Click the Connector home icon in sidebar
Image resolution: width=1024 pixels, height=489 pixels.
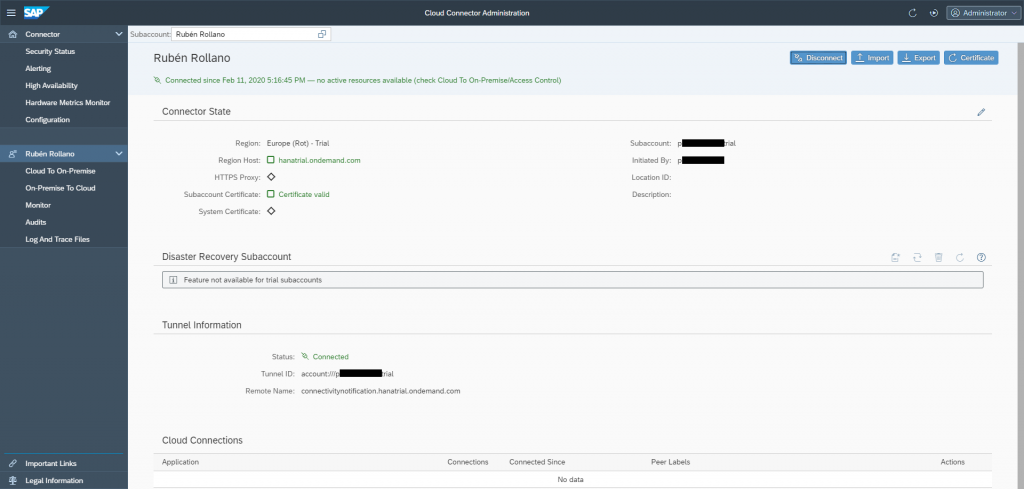pyautogui.click(x=12, y=34)
